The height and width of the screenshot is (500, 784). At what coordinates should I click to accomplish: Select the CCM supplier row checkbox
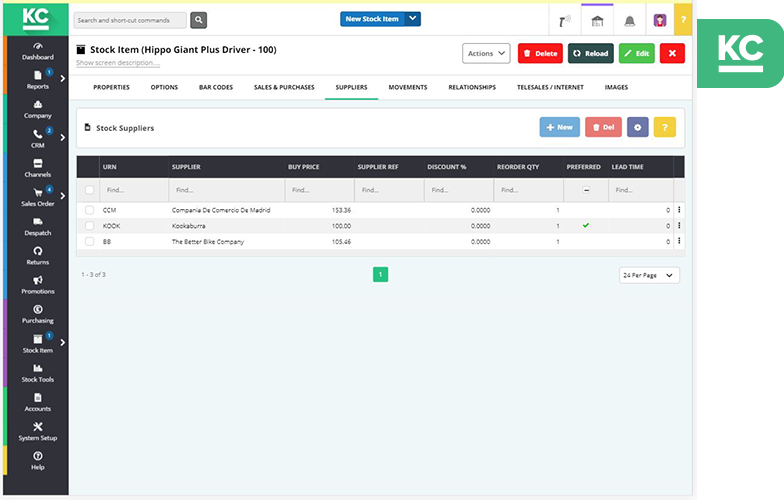click(x=90, y=210)
